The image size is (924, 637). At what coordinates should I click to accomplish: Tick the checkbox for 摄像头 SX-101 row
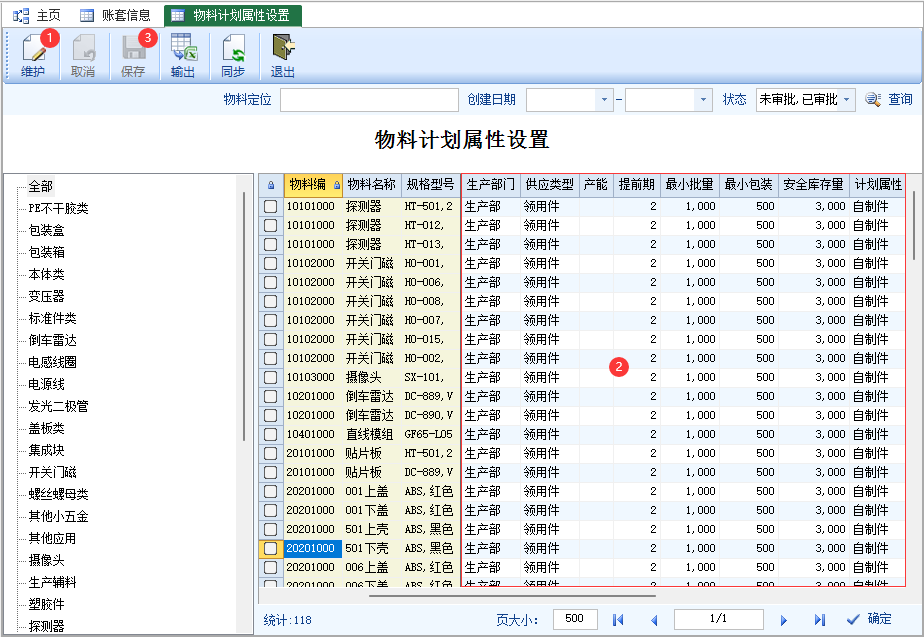[270, 377]
